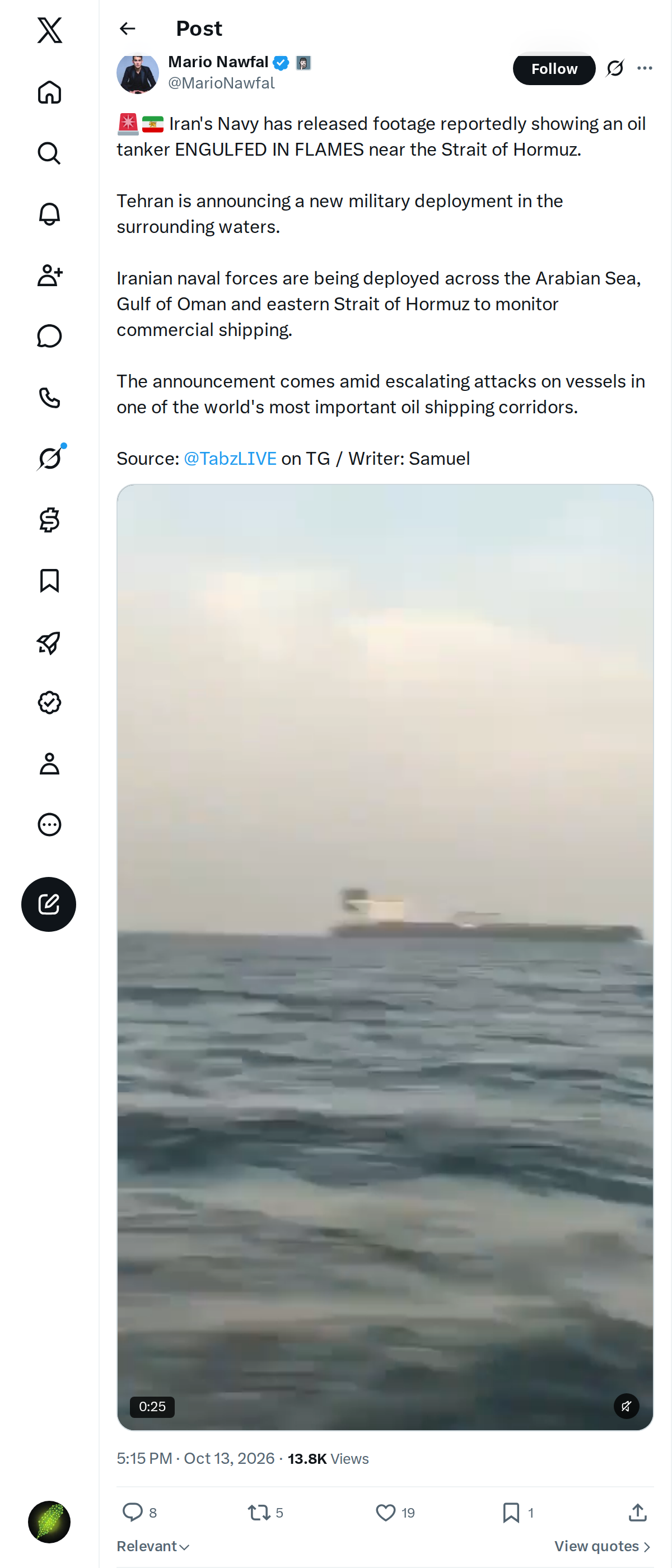
Task: Open Bookmarks sidebar icon
Action: click(x=49, y=581)
